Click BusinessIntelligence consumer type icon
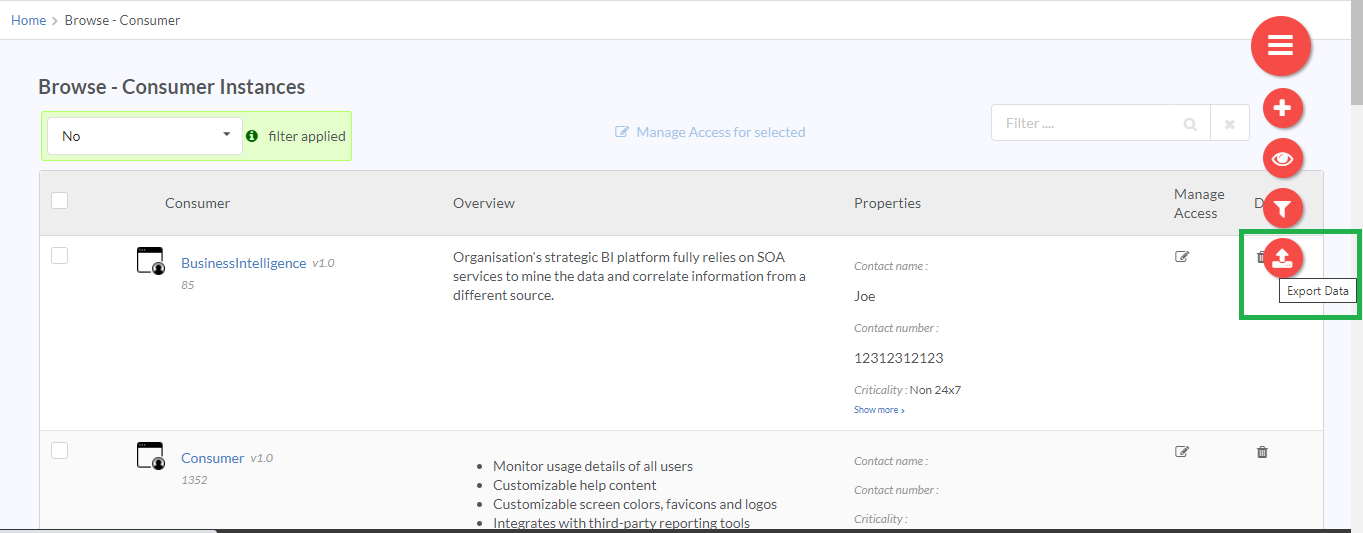This screenshot has width=1363, height=533. pyautogui.click(x=150, y=261)
